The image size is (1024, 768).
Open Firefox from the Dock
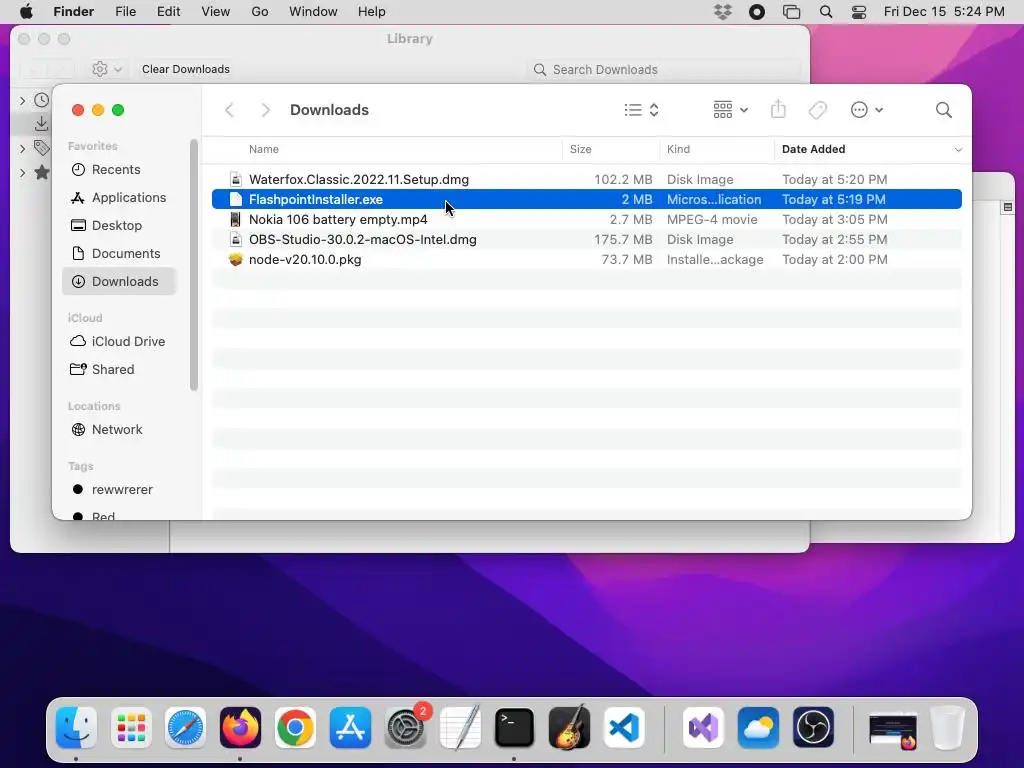click(240, 728)
